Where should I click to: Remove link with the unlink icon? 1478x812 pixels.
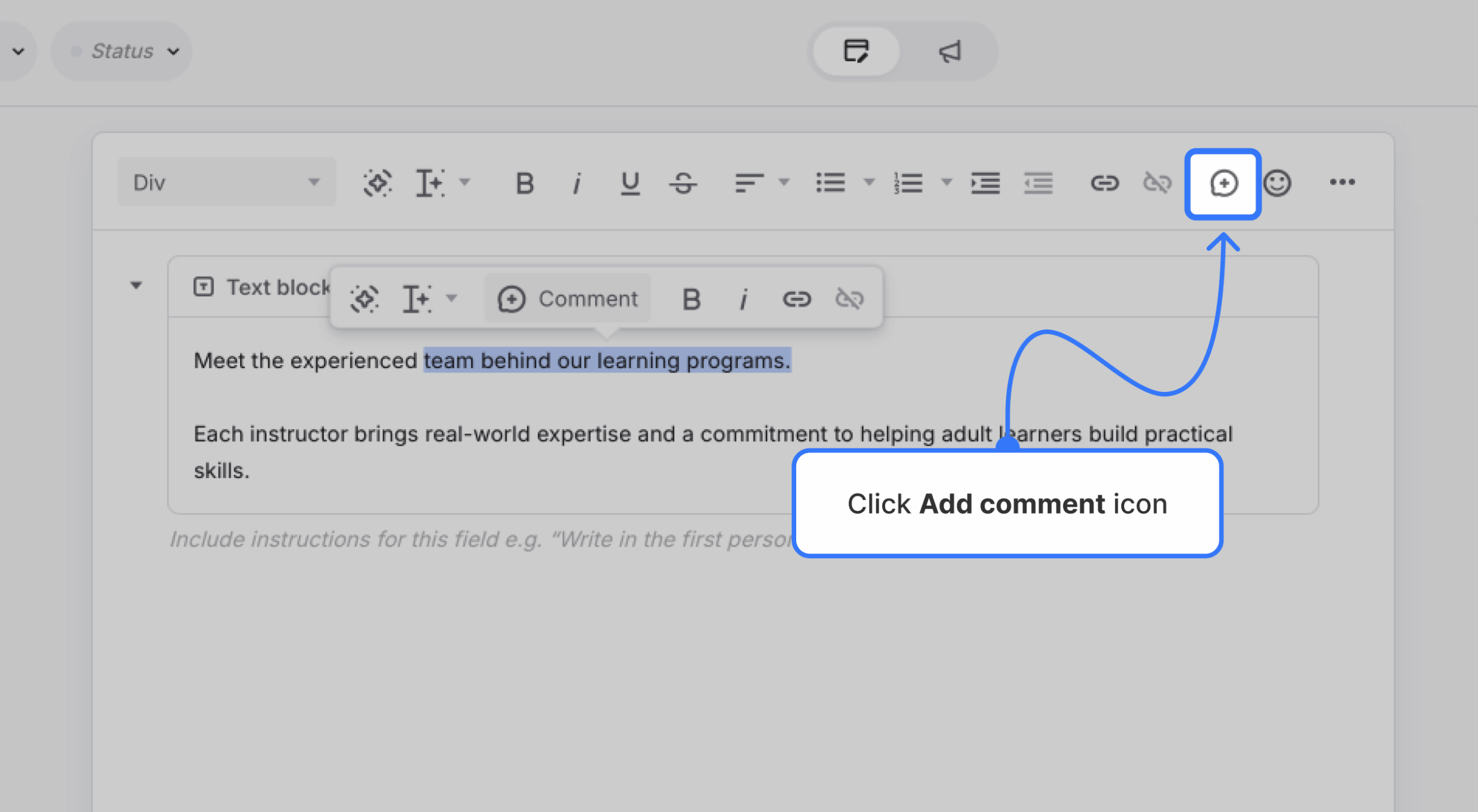1158,184
